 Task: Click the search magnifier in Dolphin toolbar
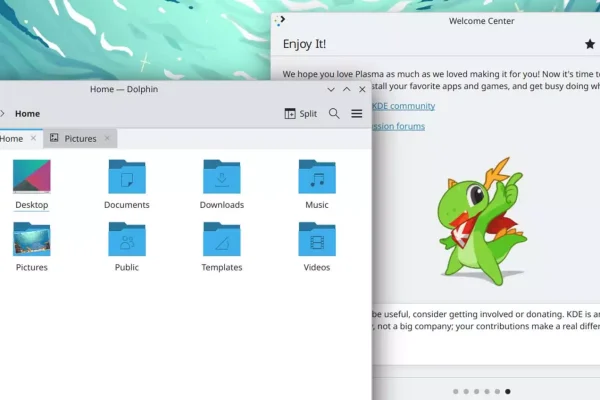(335, 114)
